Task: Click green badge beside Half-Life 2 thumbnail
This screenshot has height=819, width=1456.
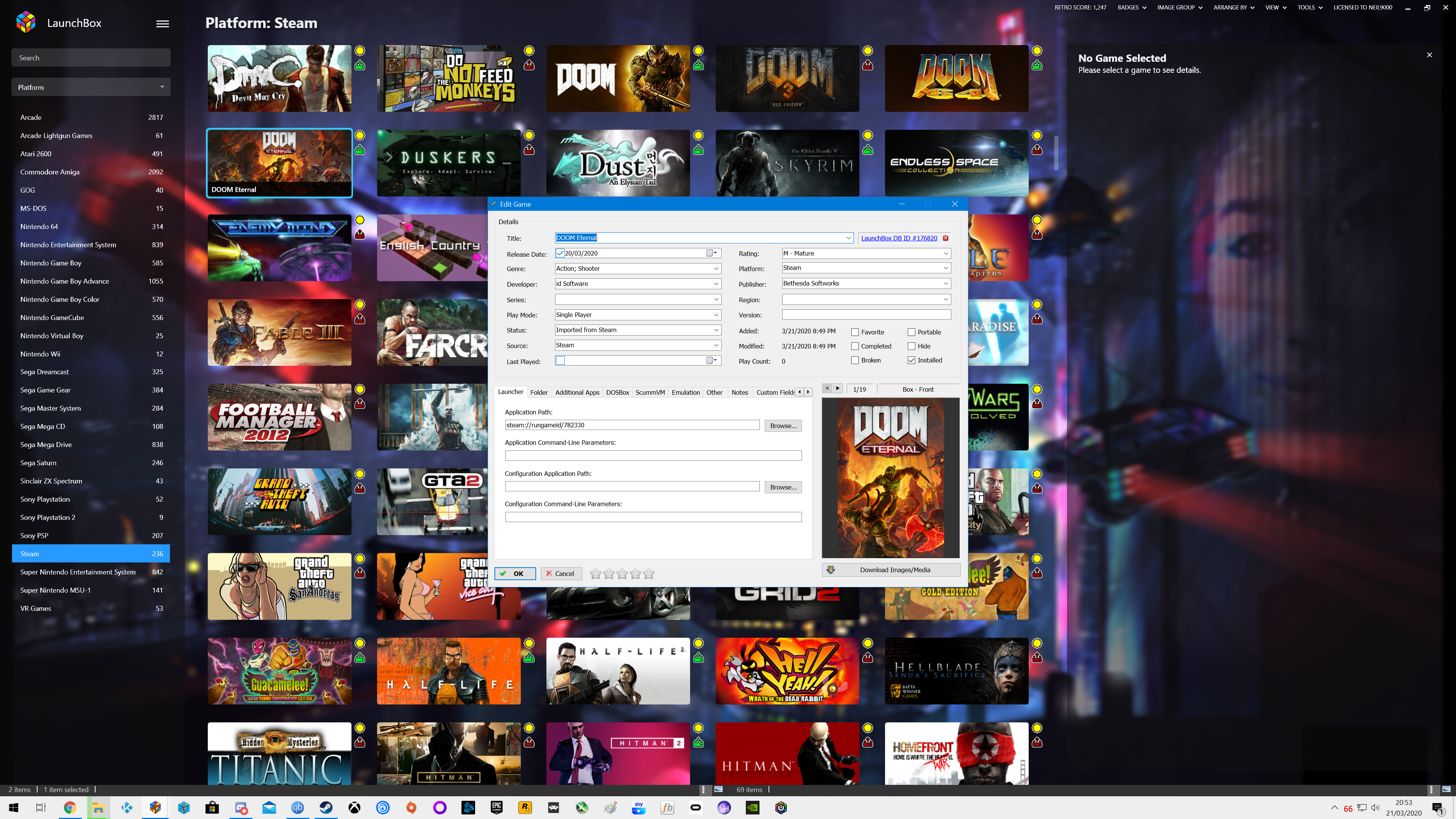Action: point(698,657)
